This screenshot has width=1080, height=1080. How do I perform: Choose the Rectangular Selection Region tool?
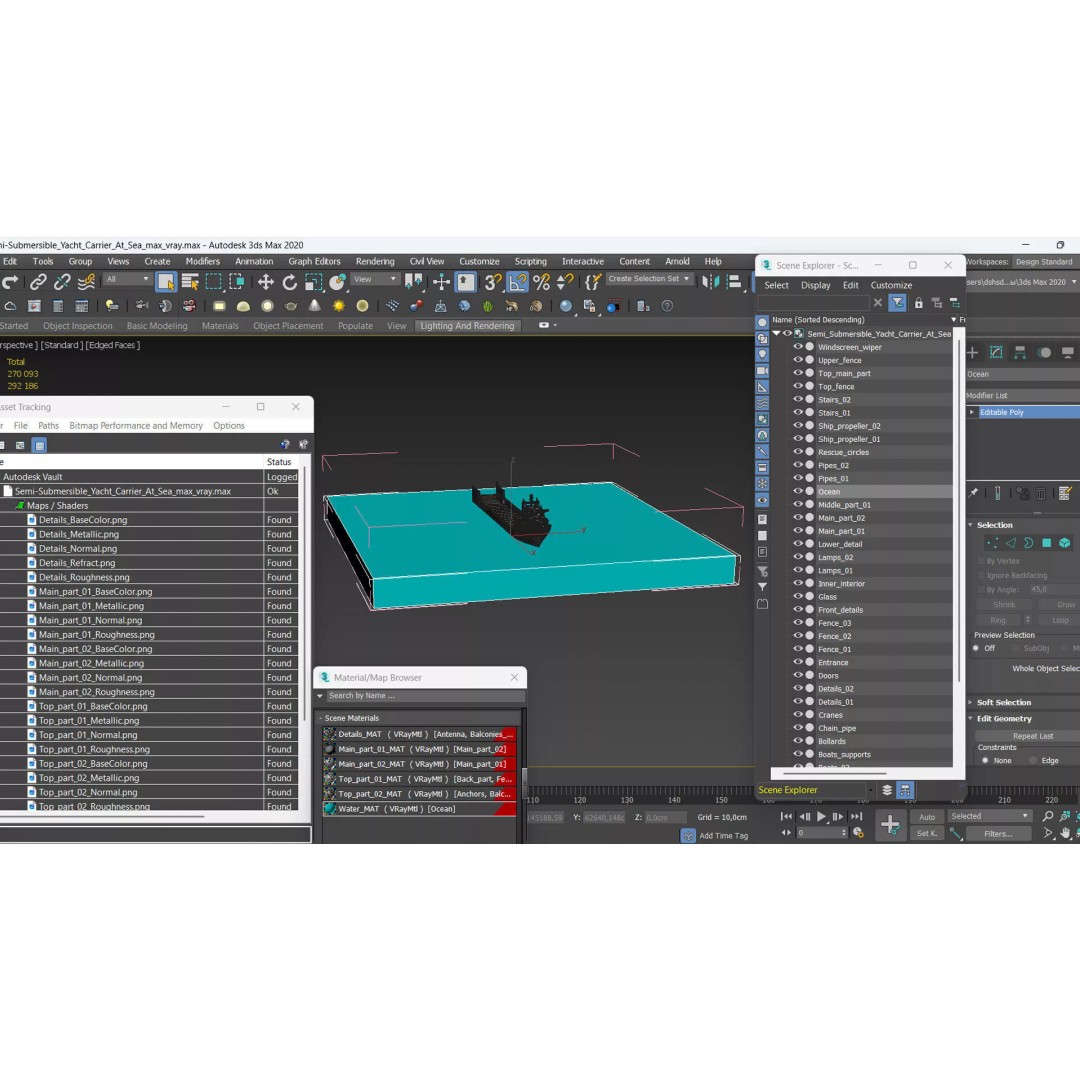[x=214, y=282]
